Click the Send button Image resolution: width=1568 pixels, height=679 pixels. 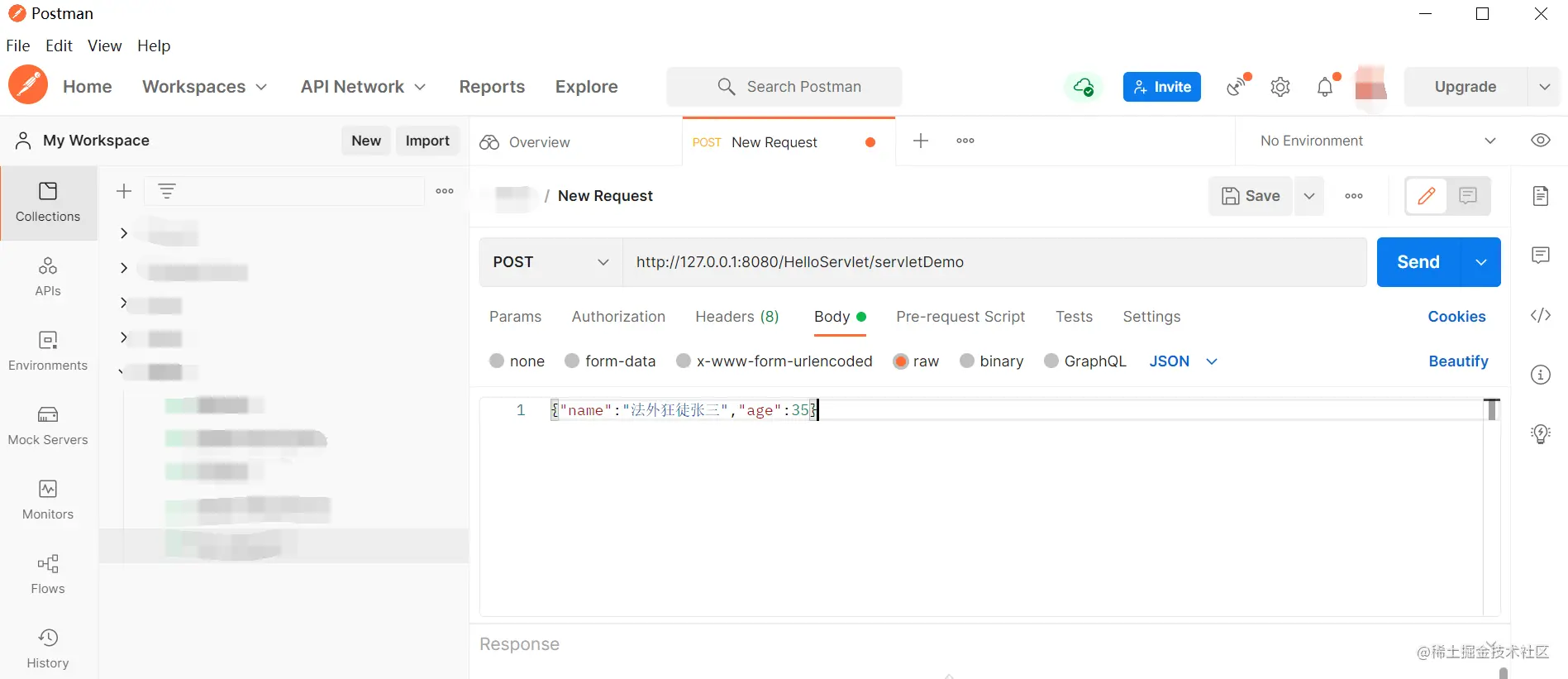tap(1418, 262)
